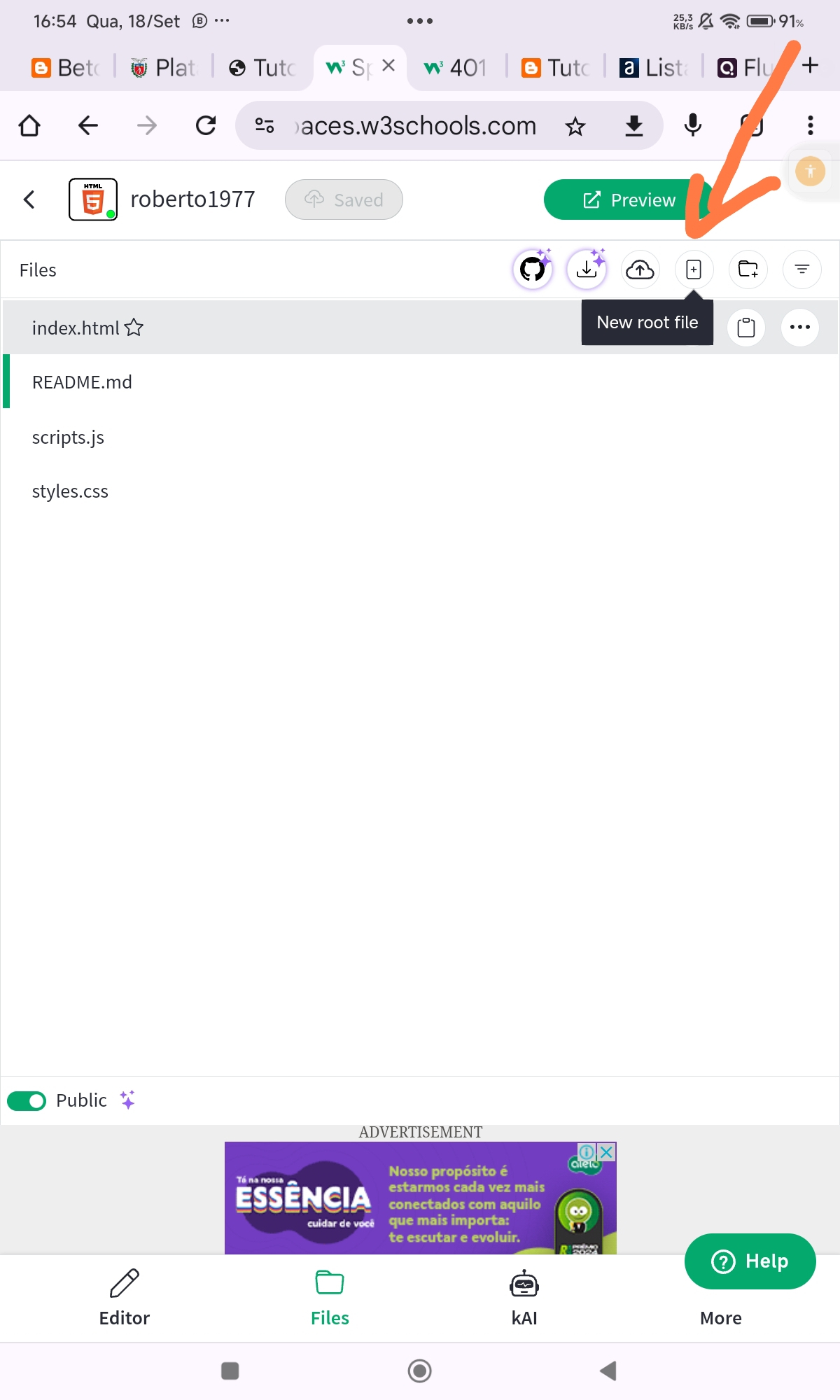Image resolution: width=840 pixels, height=1400 pixels.
Task: Select the styles.css file
Action: [70, 491]
